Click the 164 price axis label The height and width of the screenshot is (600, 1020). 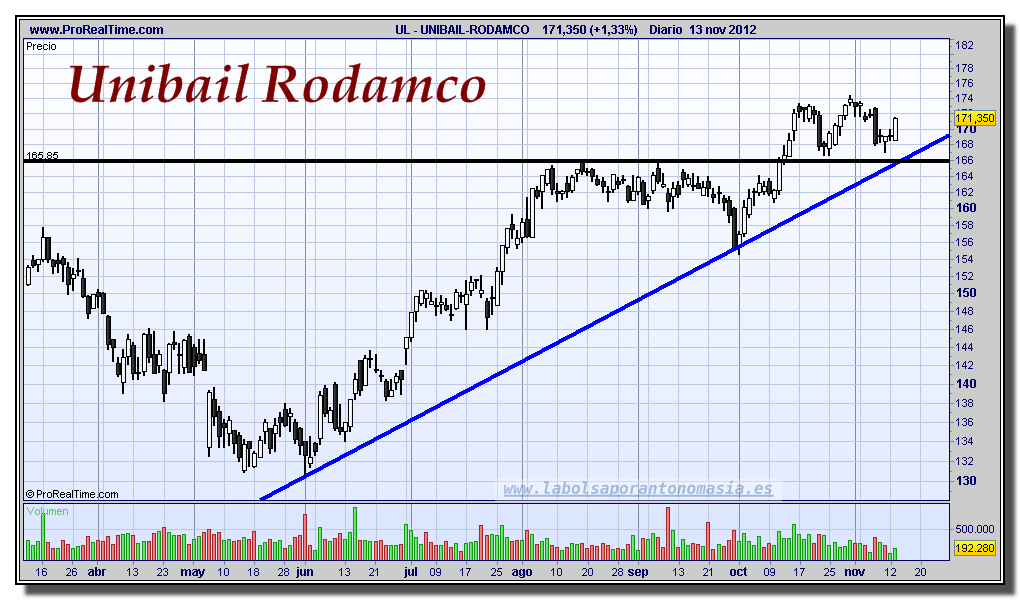(x=964, y=176)
